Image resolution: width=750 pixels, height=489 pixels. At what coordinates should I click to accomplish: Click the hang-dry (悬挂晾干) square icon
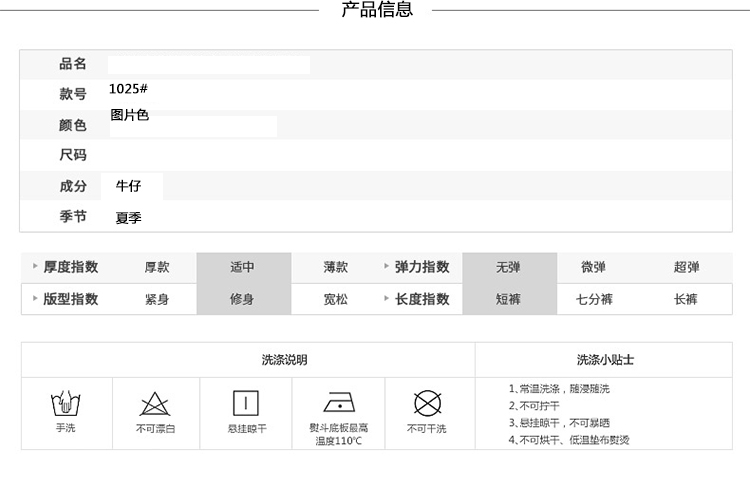coord(246,403)
